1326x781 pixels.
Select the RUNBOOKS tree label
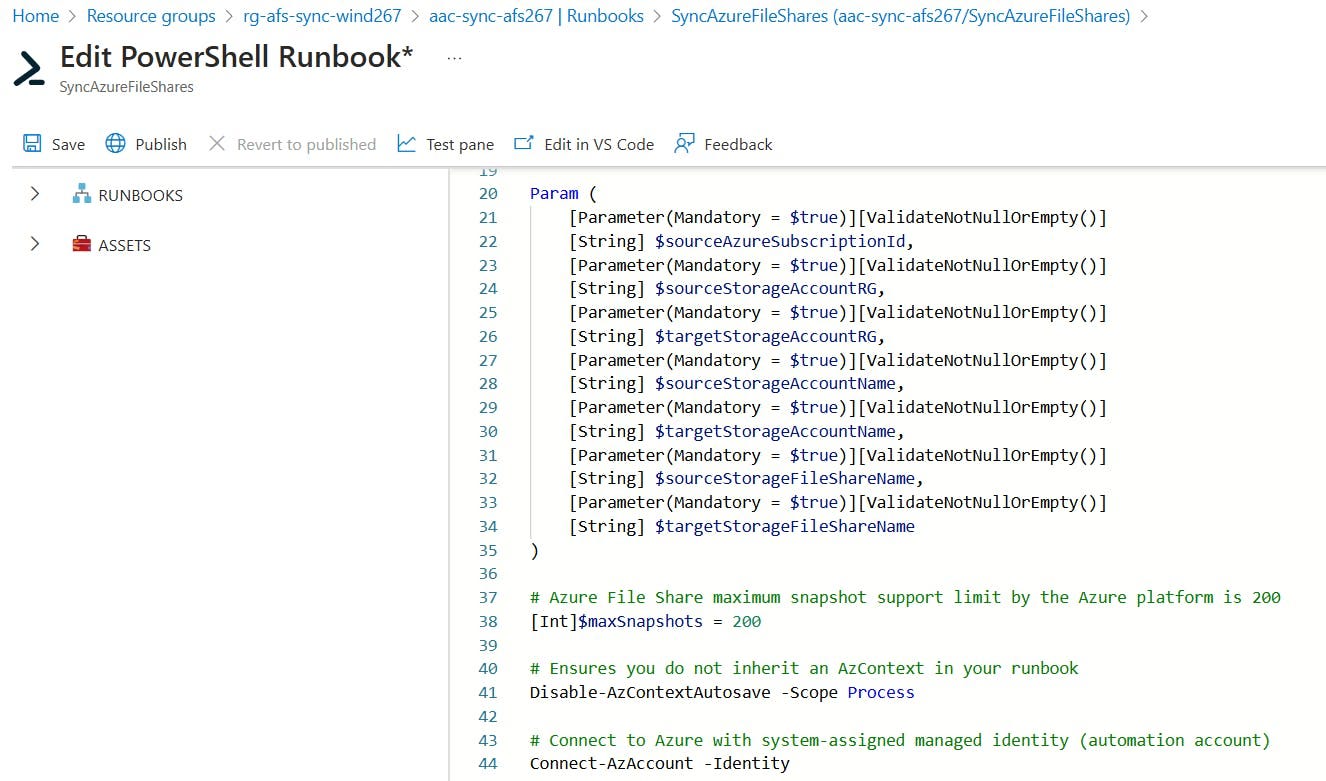[140, 195]
